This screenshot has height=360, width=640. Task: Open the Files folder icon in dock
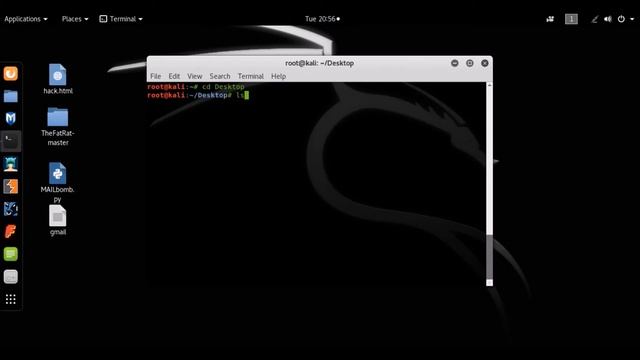[11, 96]
